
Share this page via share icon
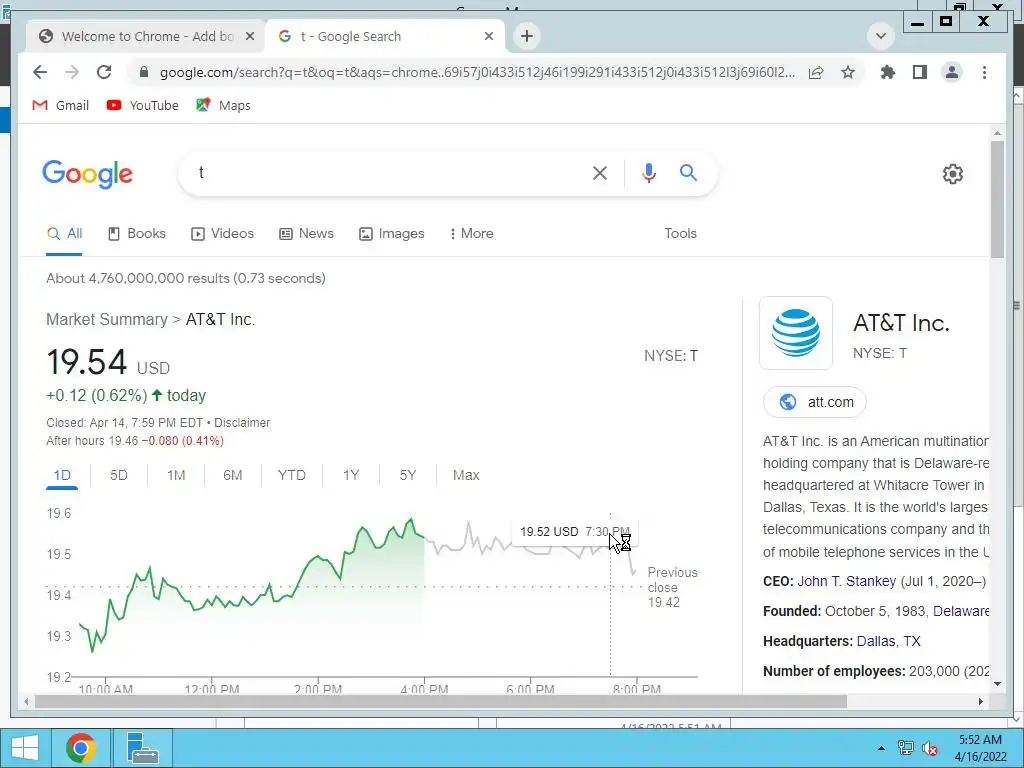point(816,72)
